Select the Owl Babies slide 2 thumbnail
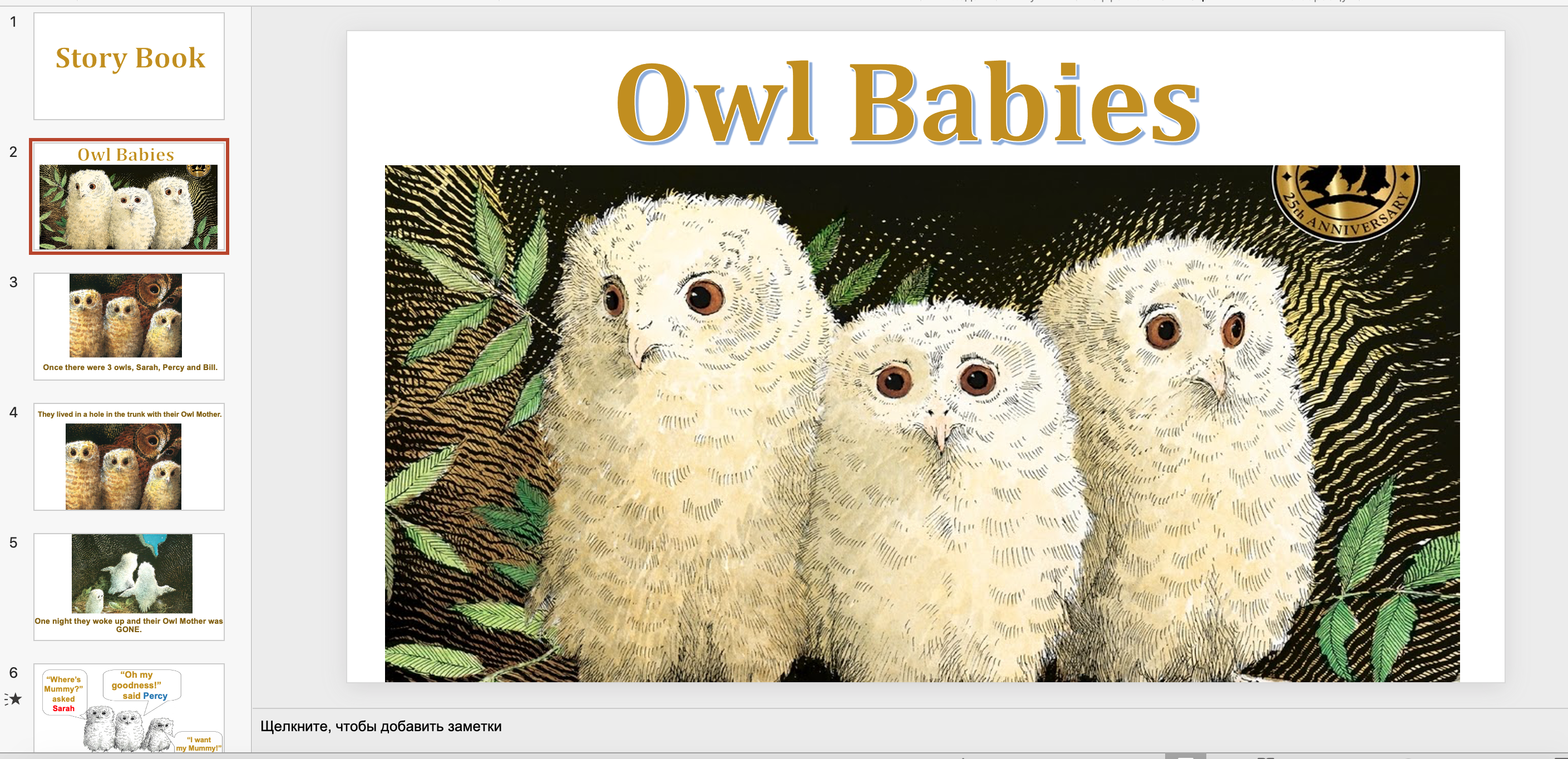 [x=129, y=196]
